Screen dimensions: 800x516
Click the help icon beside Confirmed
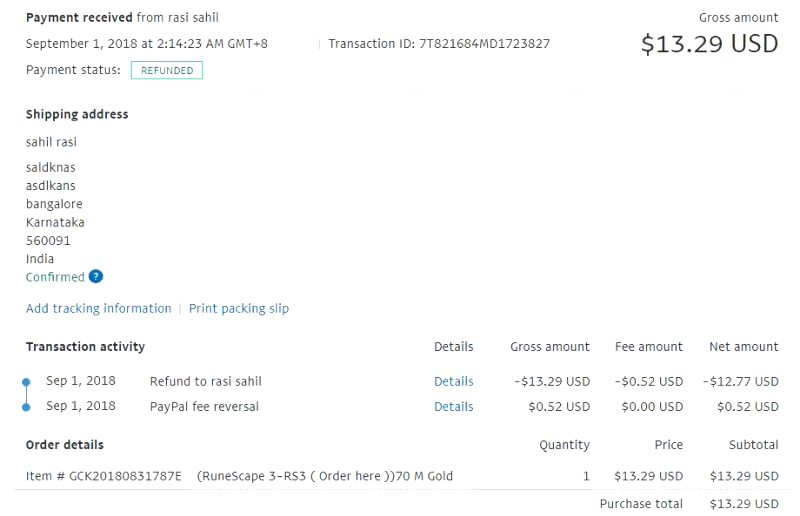click(96, 277)
